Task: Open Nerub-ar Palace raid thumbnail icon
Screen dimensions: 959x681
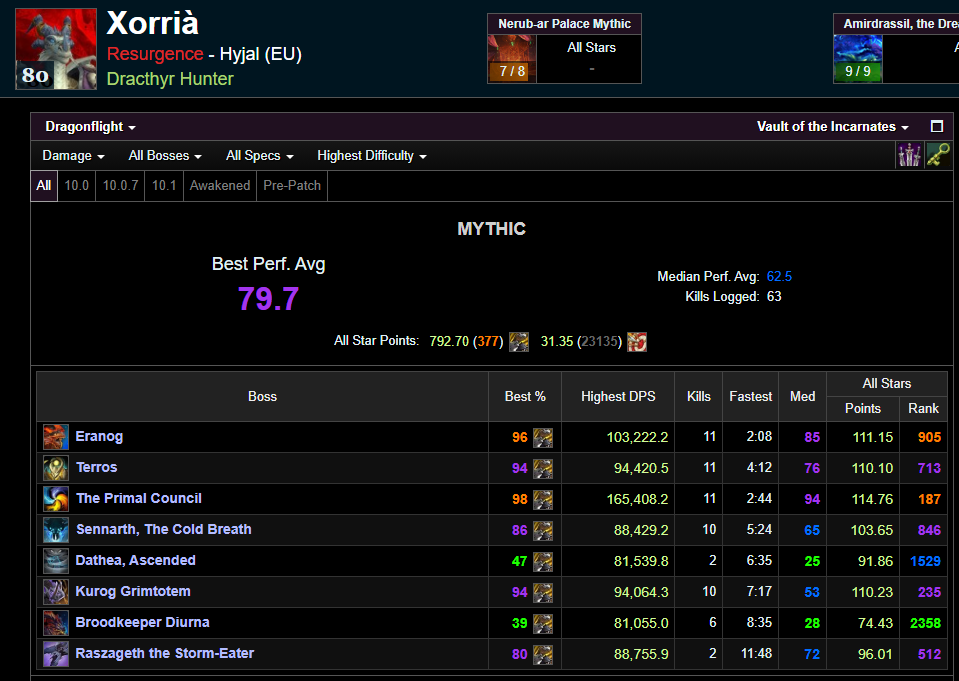Action: coord(512,59)
